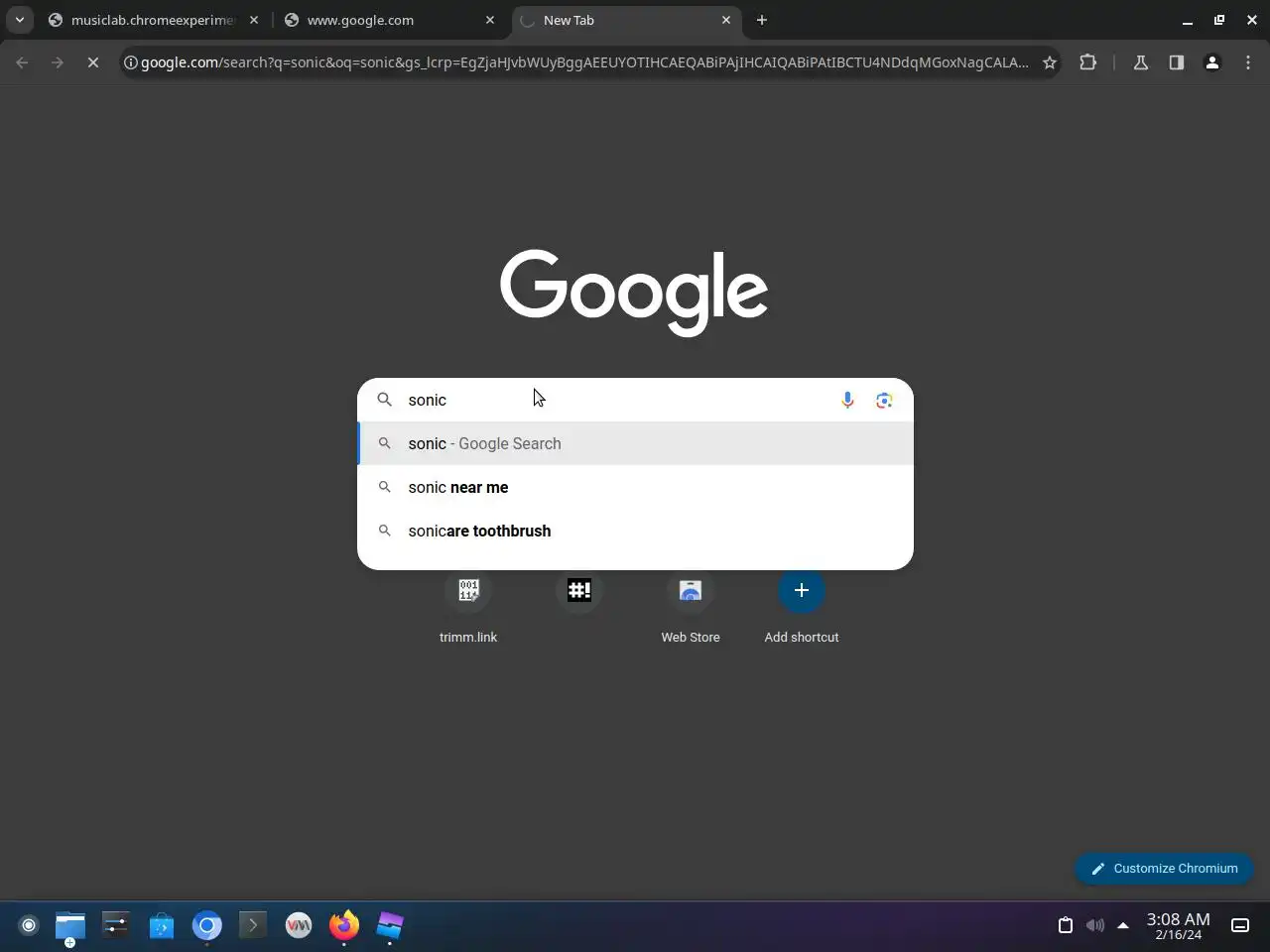Click the volume speaker tray icon
1270x952 pixels.
(x=1095, y=925)
